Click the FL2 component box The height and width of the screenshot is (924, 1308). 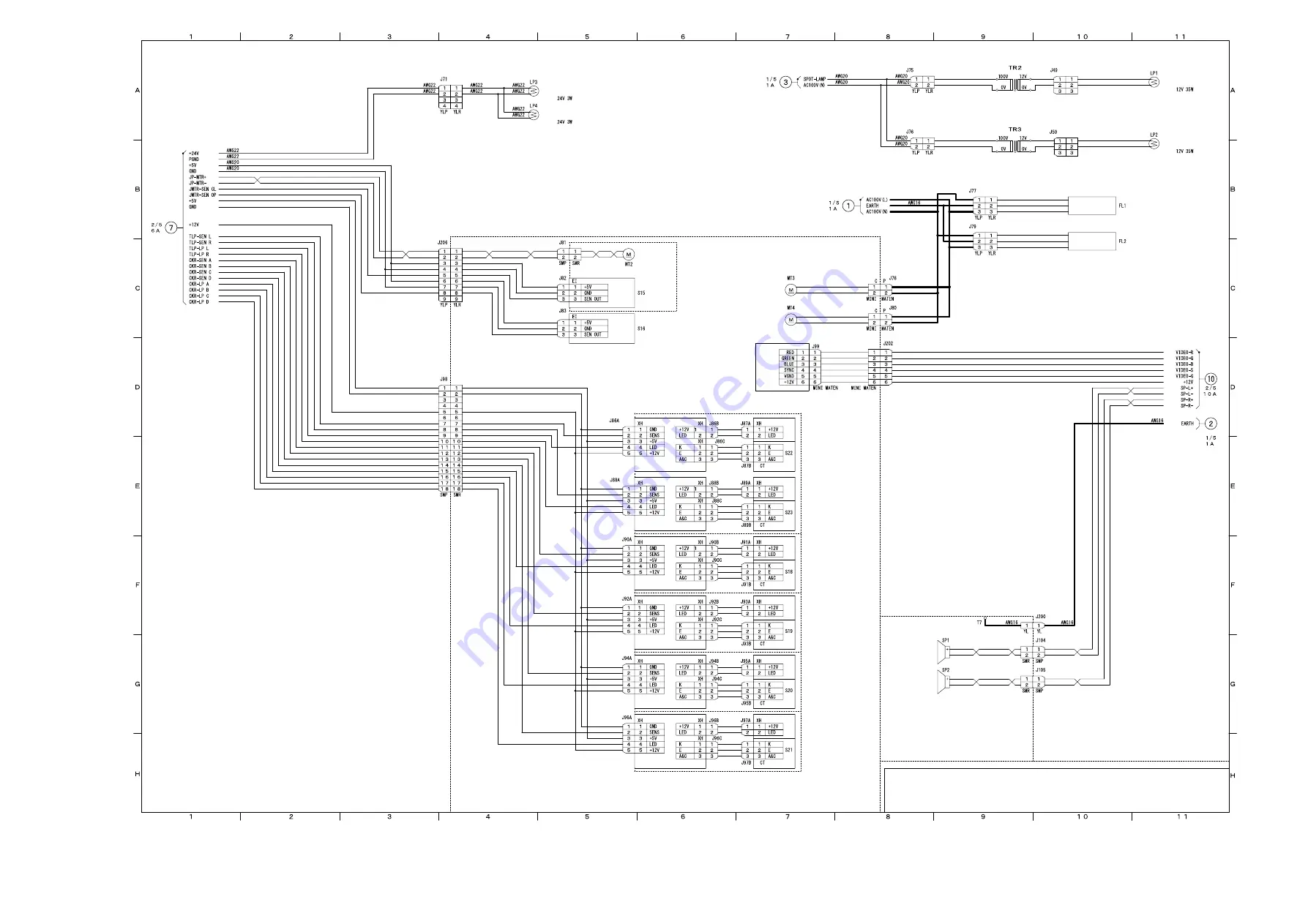[1091, 241]
